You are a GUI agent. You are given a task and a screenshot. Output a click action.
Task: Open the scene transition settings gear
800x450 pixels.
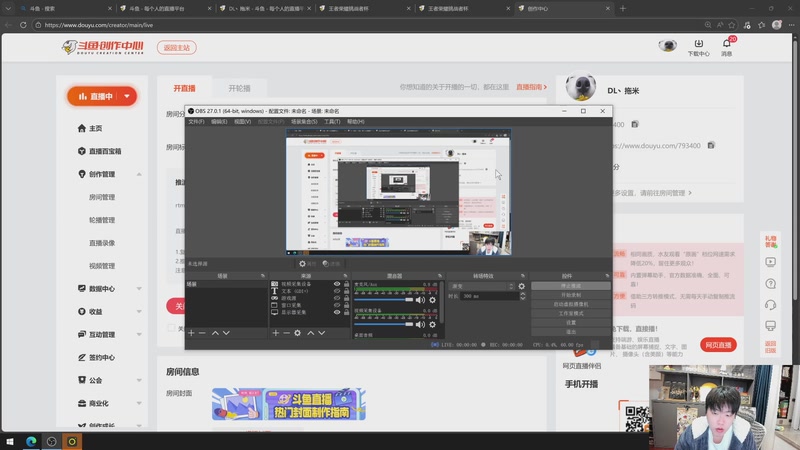(x=521, y=286)
